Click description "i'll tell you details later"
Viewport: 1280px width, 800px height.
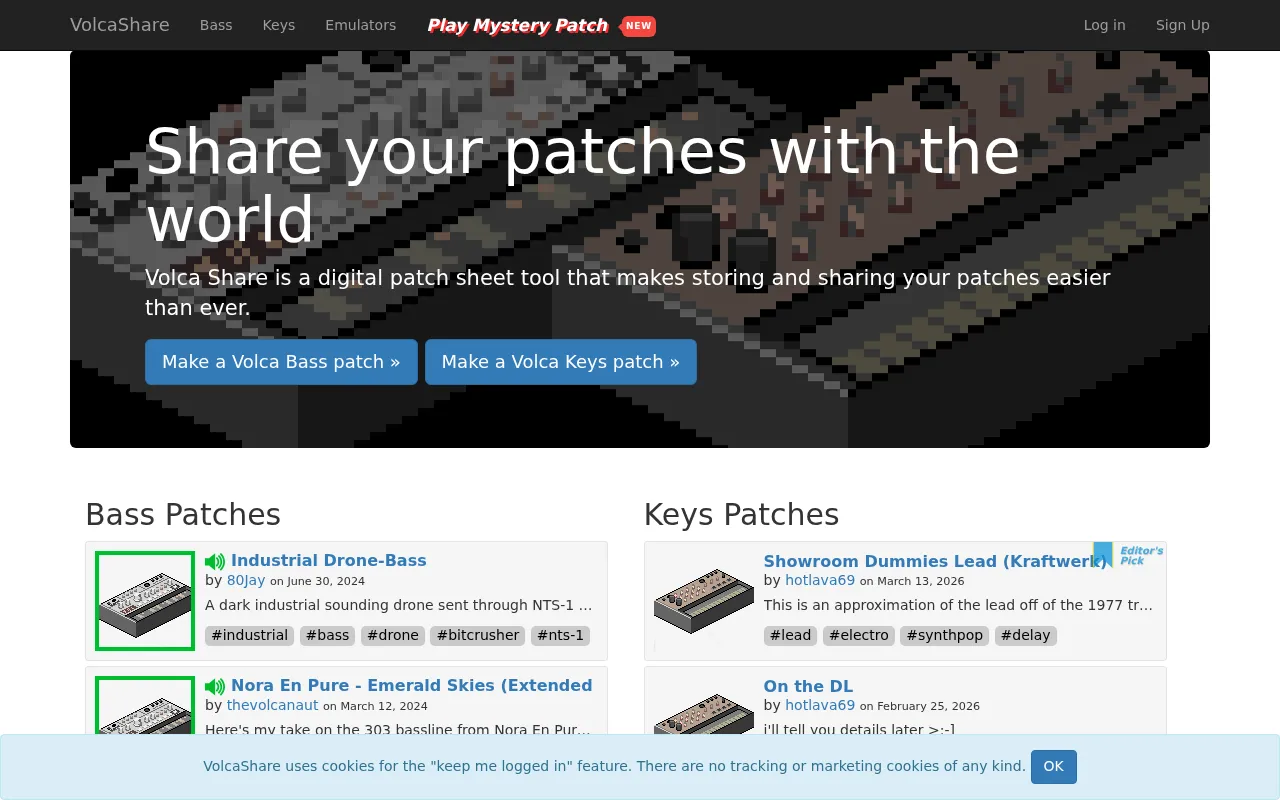click(x=859, y=730)
